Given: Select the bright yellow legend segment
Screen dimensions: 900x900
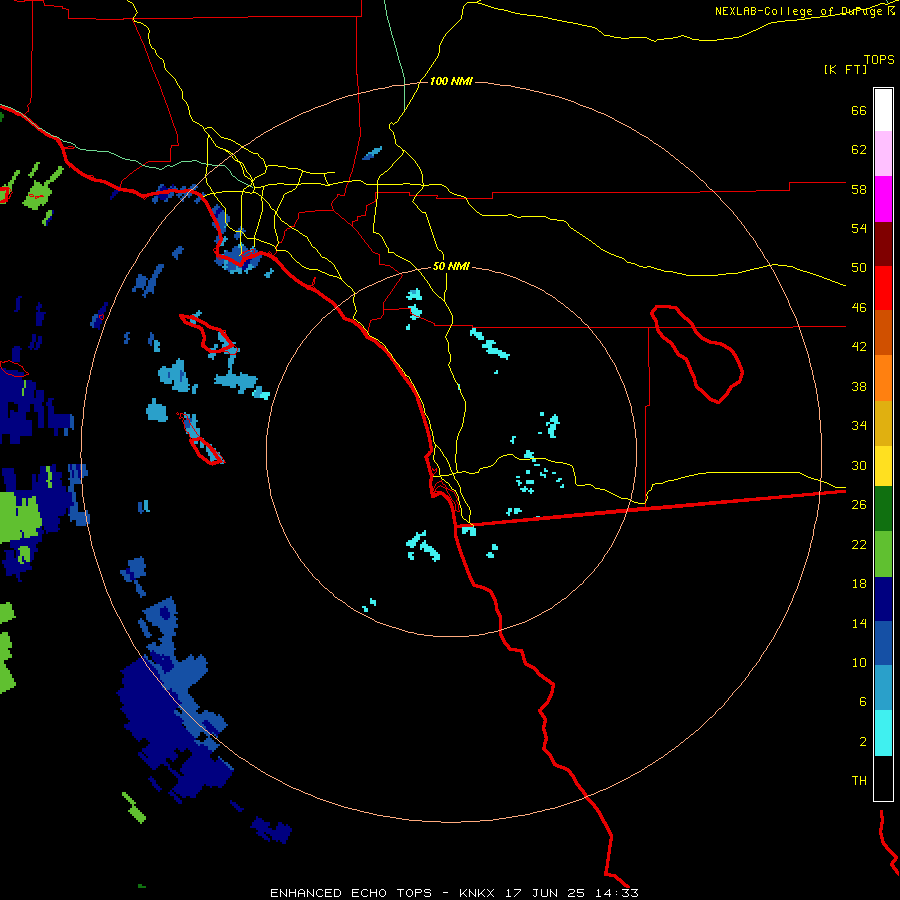Looking at the screenshot, I should (883, 465).
